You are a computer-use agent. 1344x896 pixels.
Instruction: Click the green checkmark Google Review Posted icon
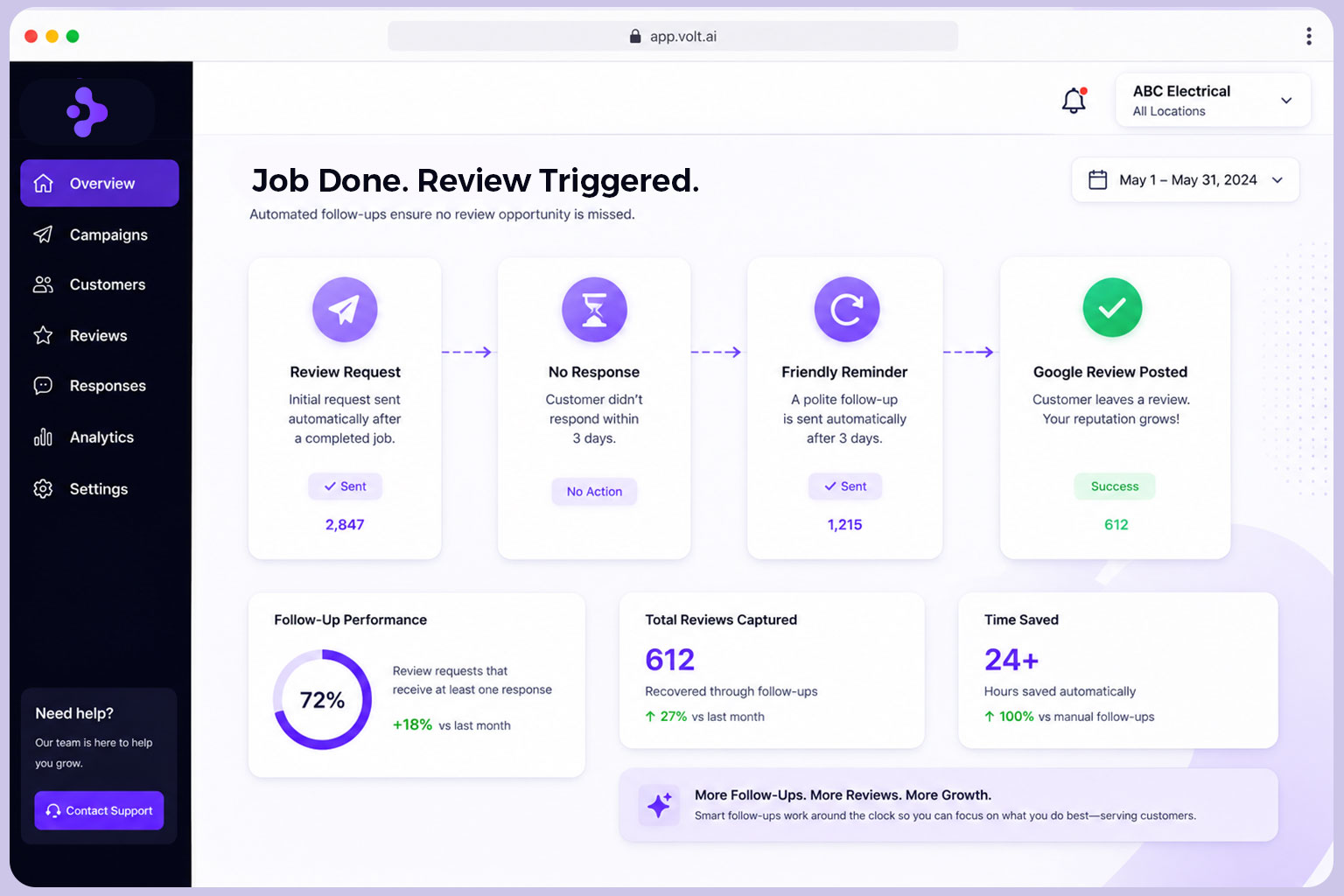click(x=1112, y=308)
